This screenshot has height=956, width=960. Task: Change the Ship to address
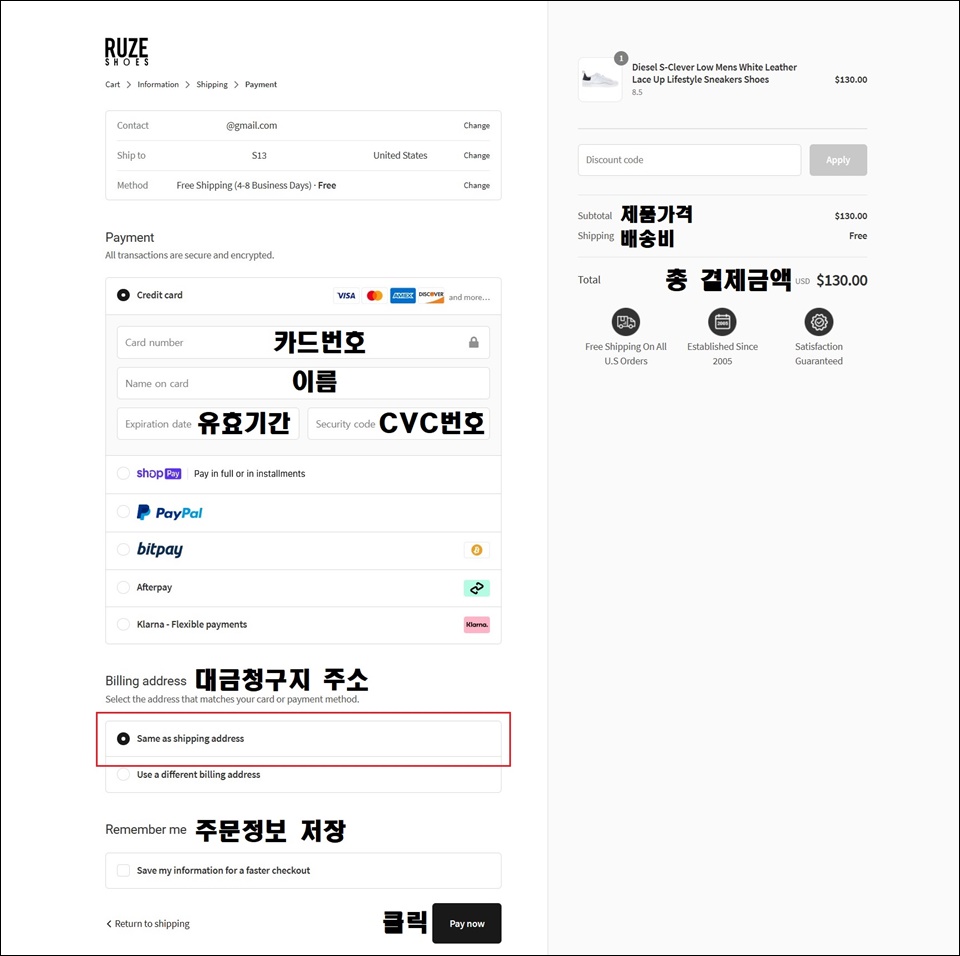point(476,156)
